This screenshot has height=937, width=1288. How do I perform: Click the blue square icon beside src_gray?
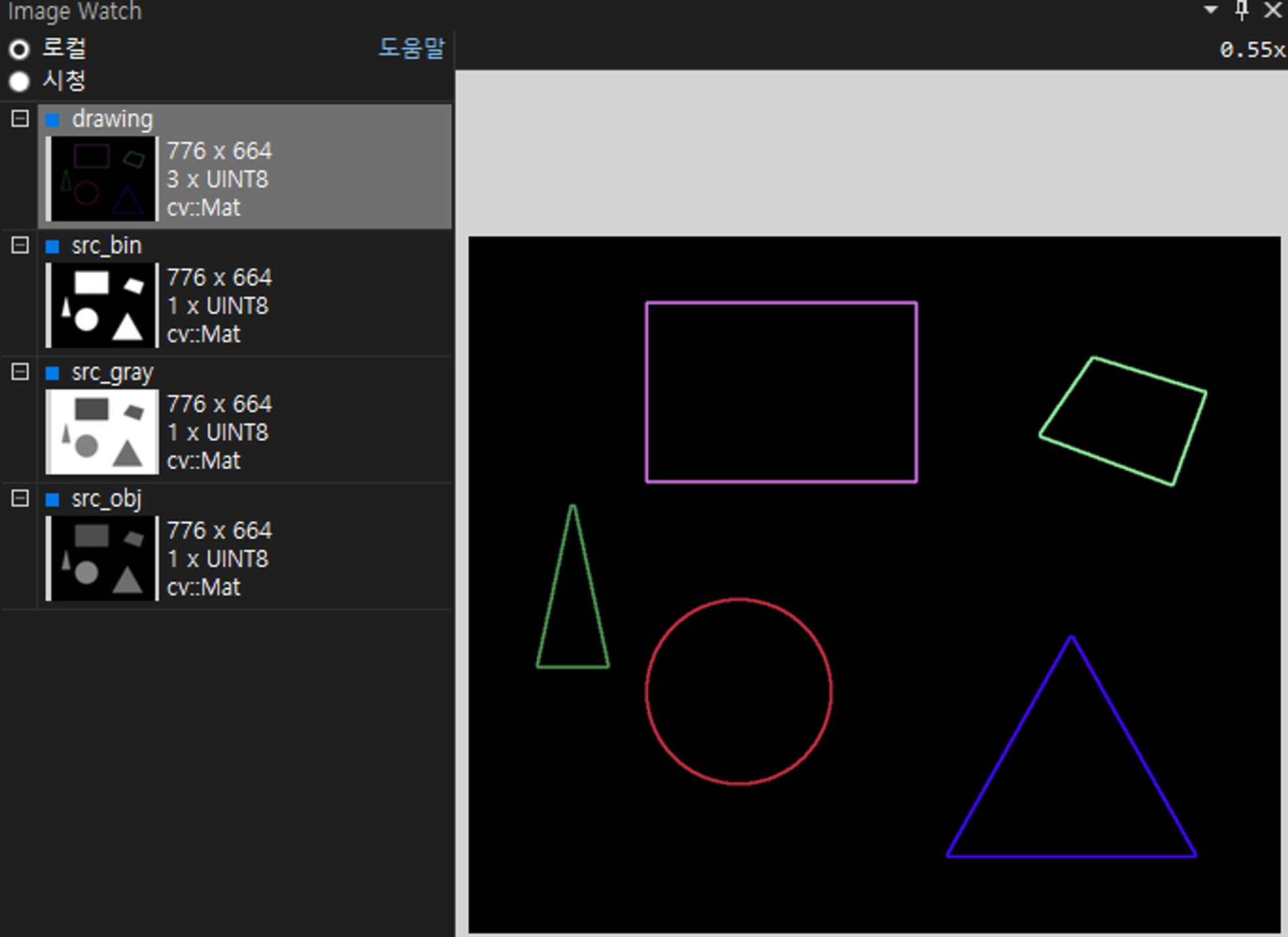(x=53, y=373)
